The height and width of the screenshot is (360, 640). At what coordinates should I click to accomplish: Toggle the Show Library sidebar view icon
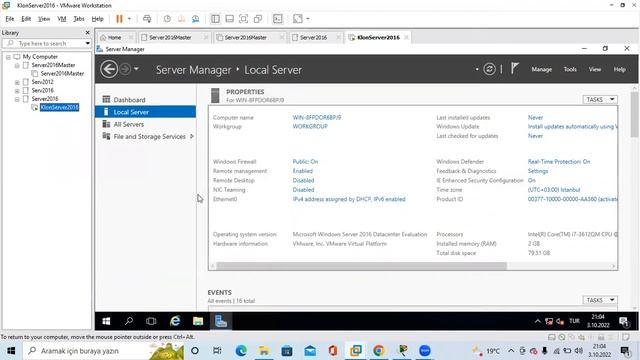215,19
